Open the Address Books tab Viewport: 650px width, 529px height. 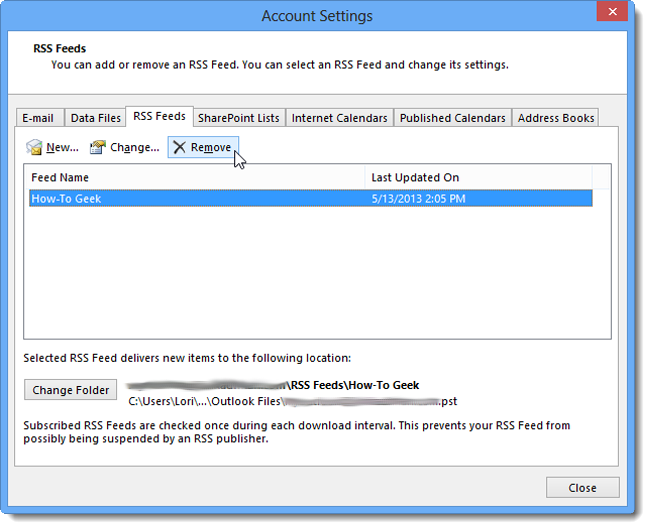(556, 118)
